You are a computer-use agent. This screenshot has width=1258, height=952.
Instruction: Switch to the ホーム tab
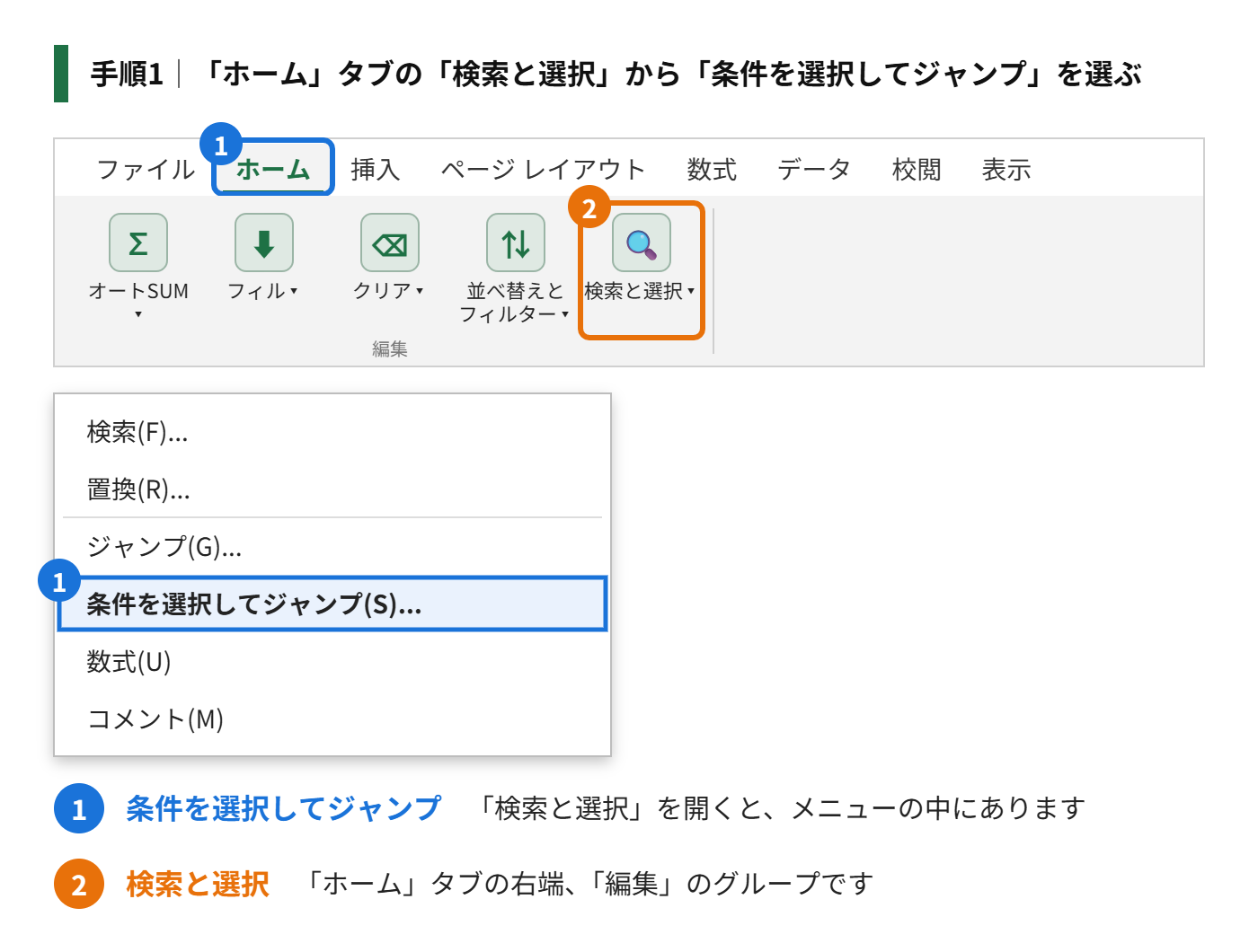click(273, 168)
